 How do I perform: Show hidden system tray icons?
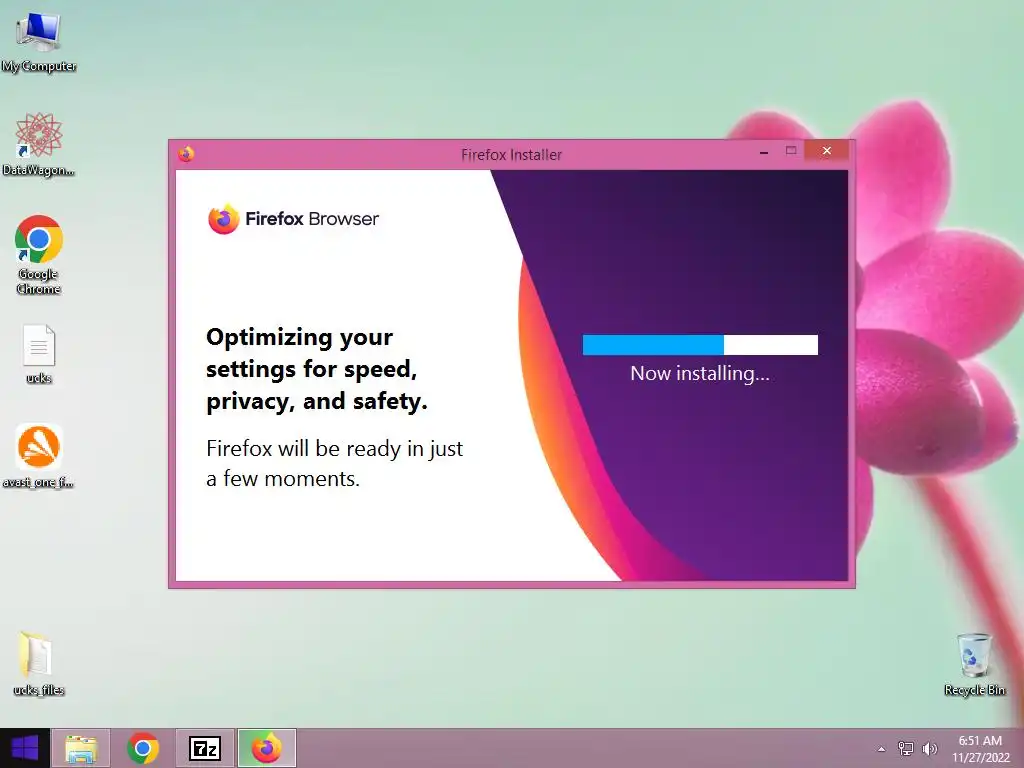[x=882, y=749]
